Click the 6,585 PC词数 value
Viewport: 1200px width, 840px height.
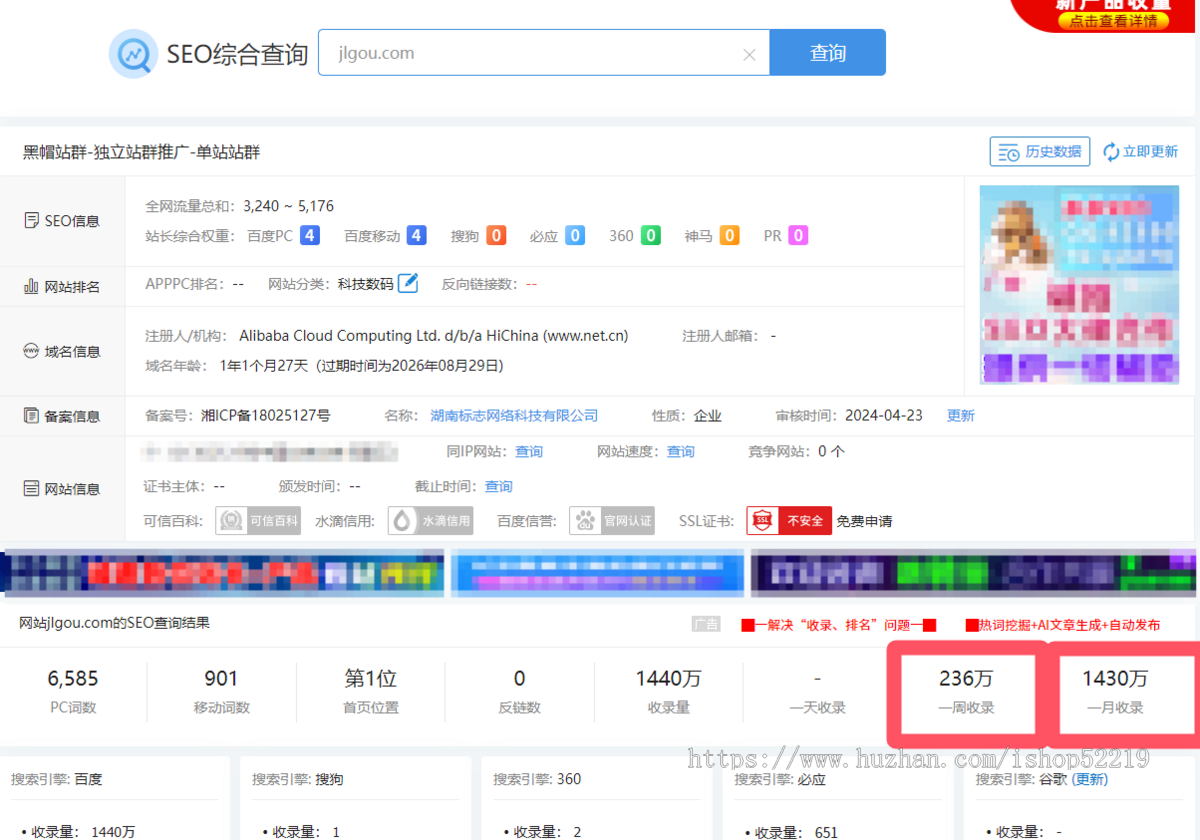click(73, 679)
